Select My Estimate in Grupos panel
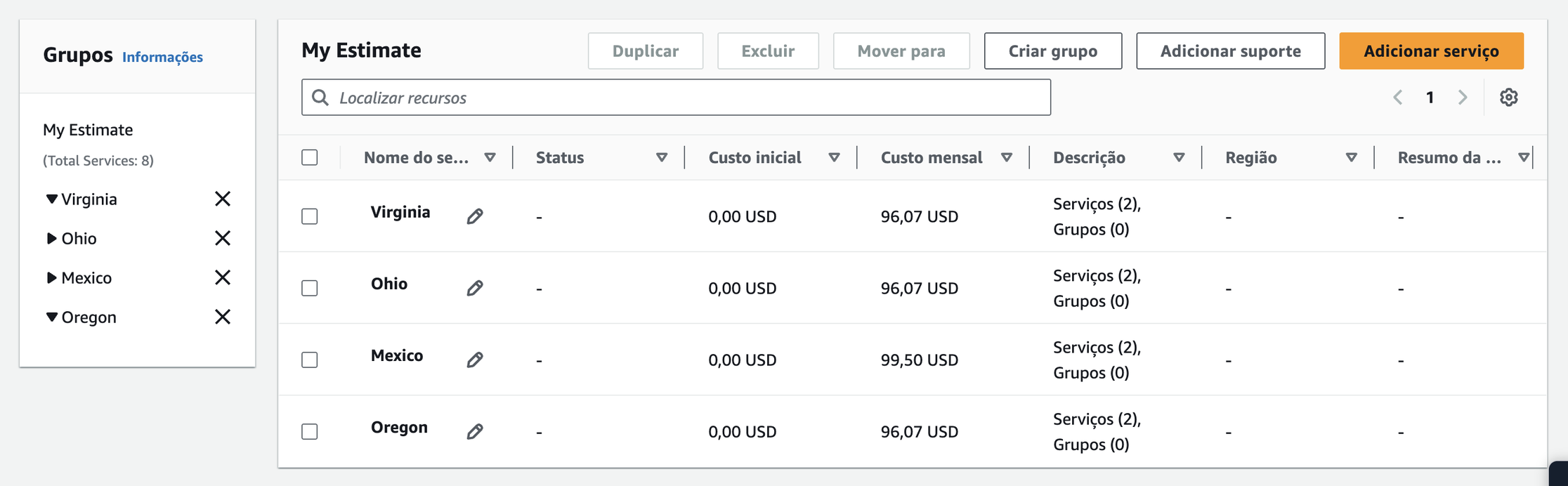Screen dimensions: 1568x486 click(x=88, y=130)
